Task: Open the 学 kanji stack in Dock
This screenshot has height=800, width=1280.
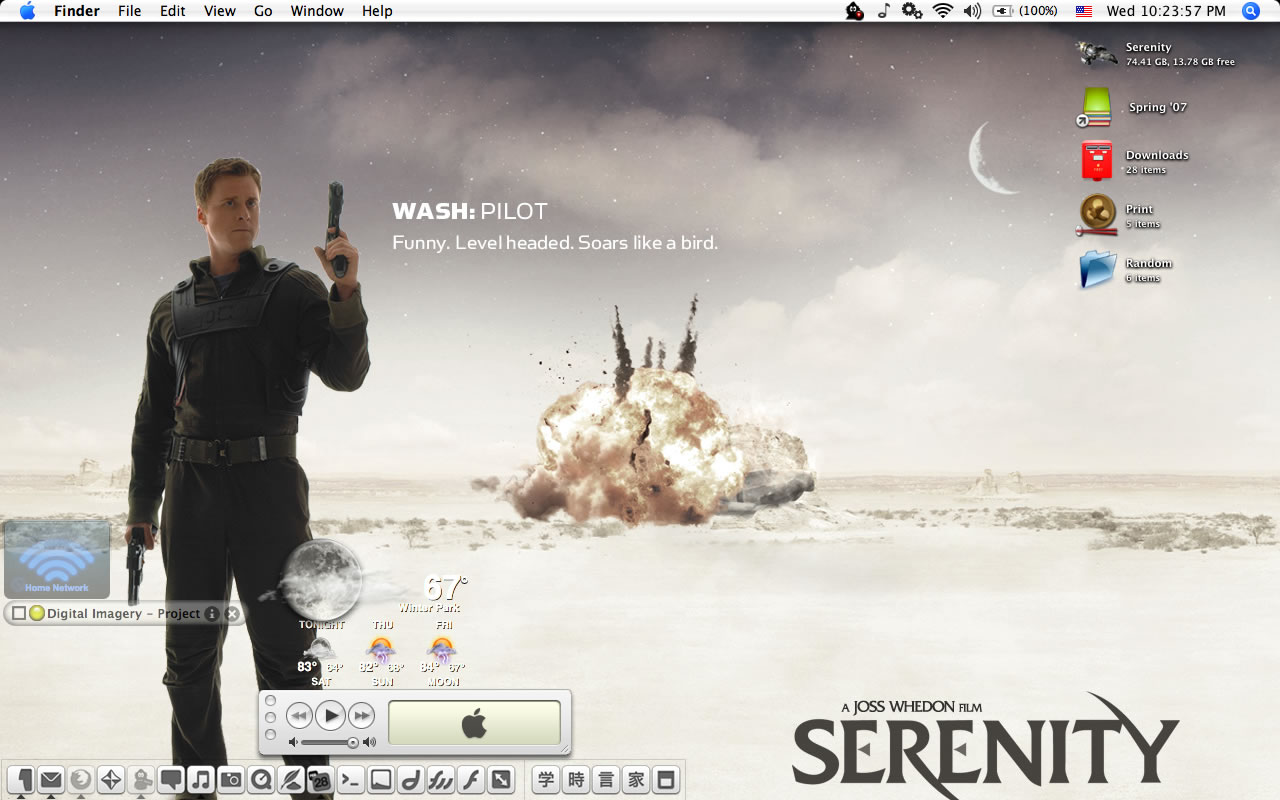Action: click(x=546, y=780)
